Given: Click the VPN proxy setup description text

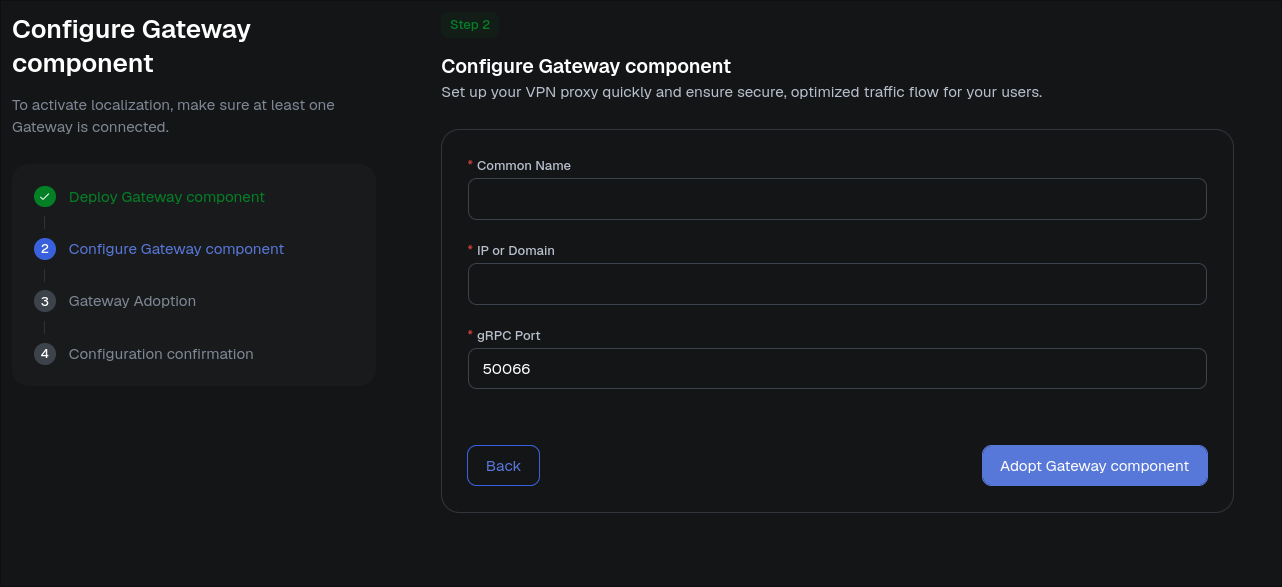Looking at the screenshot, I should tap(742, 92).
